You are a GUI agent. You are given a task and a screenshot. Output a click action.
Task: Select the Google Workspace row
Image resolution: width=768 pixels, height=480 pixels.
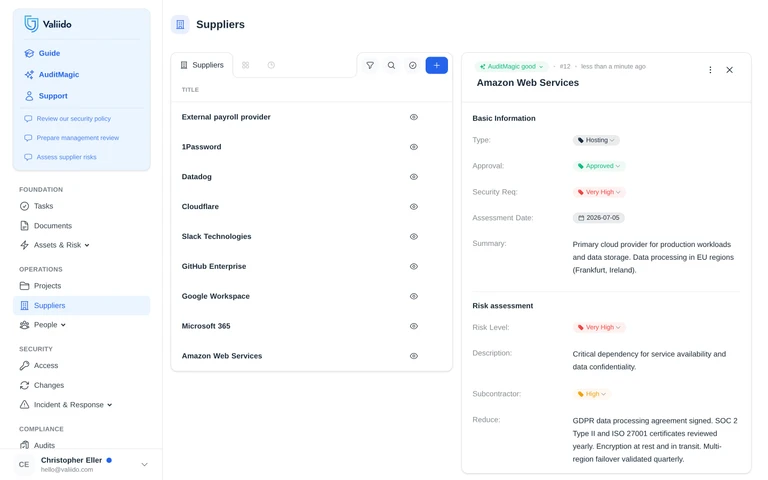pyautogui.click(x=312, y=296)
